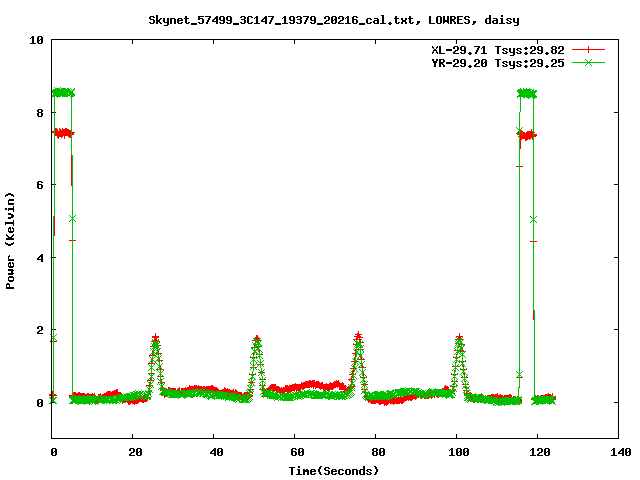640x480 pixels.
Task: Click the y-axis tick label 10
Action: 36,40
